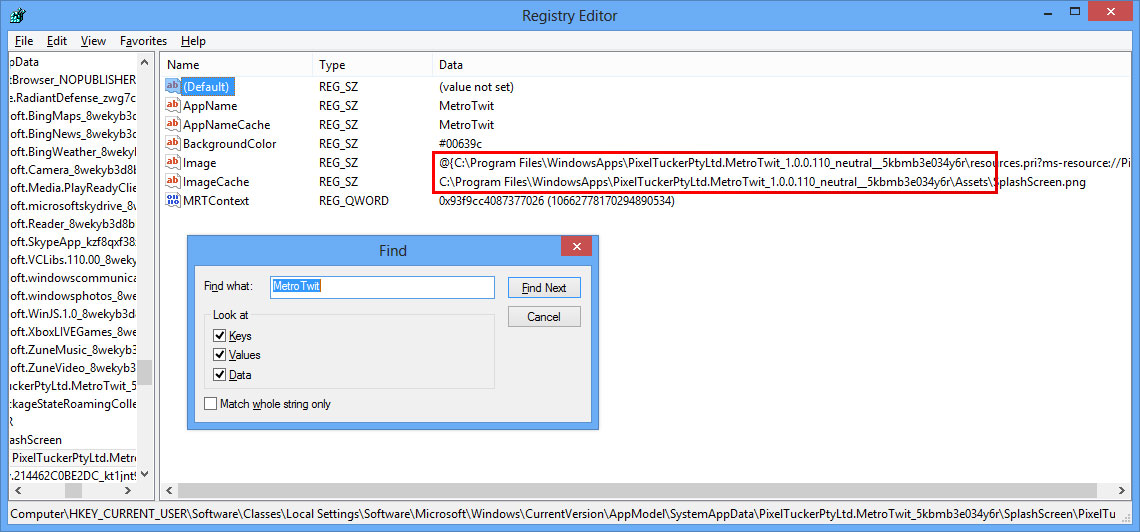
Task: Select the highlighted PixelTuckerPtyLtd.Metro tree key
Action: [74, 458]
